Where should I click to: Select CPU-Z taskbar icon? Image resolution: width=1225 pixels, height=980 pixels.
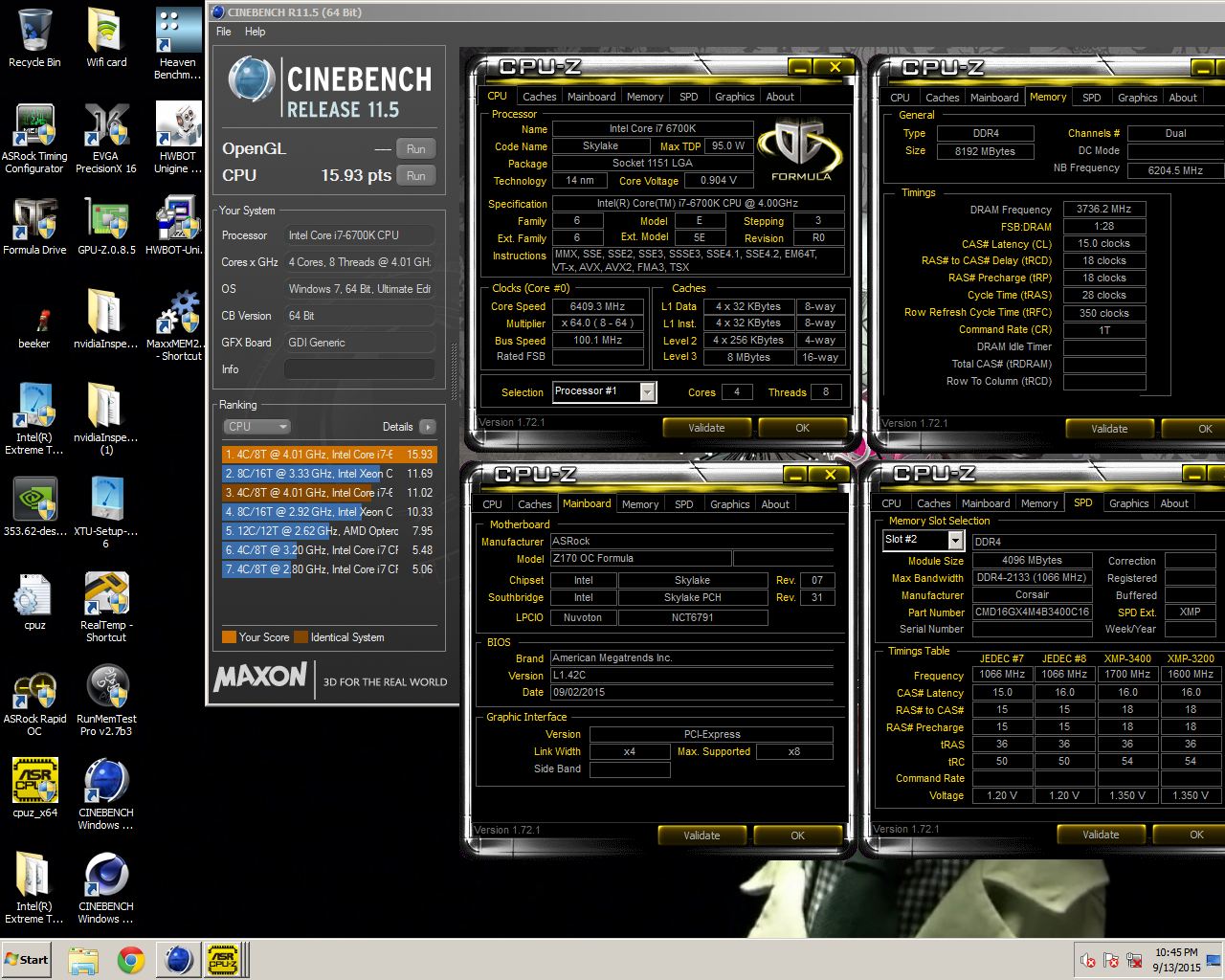tap(224, 959)
